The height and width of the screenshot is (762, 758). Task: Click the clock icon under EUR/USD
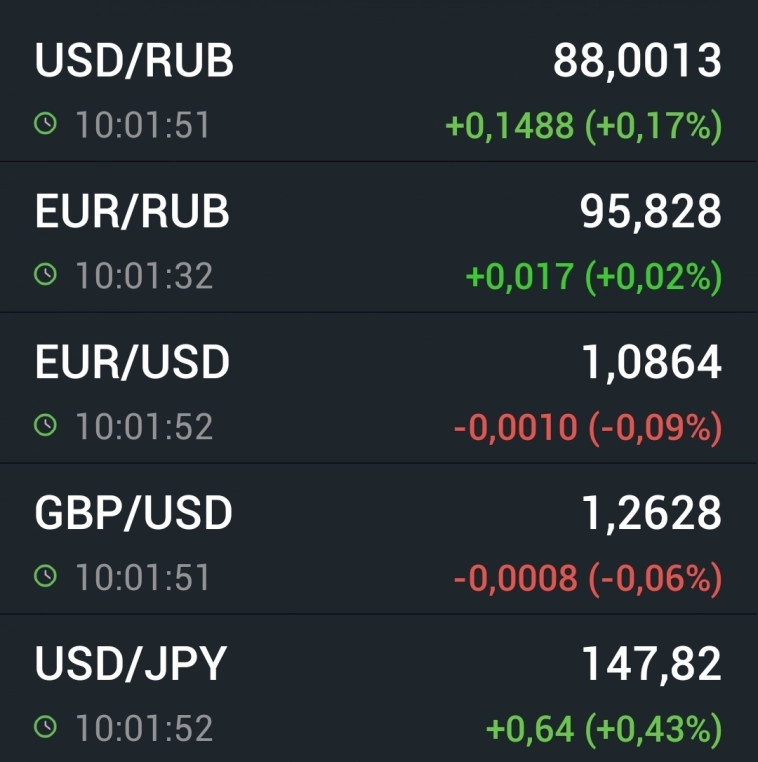[x=46, y=426]
